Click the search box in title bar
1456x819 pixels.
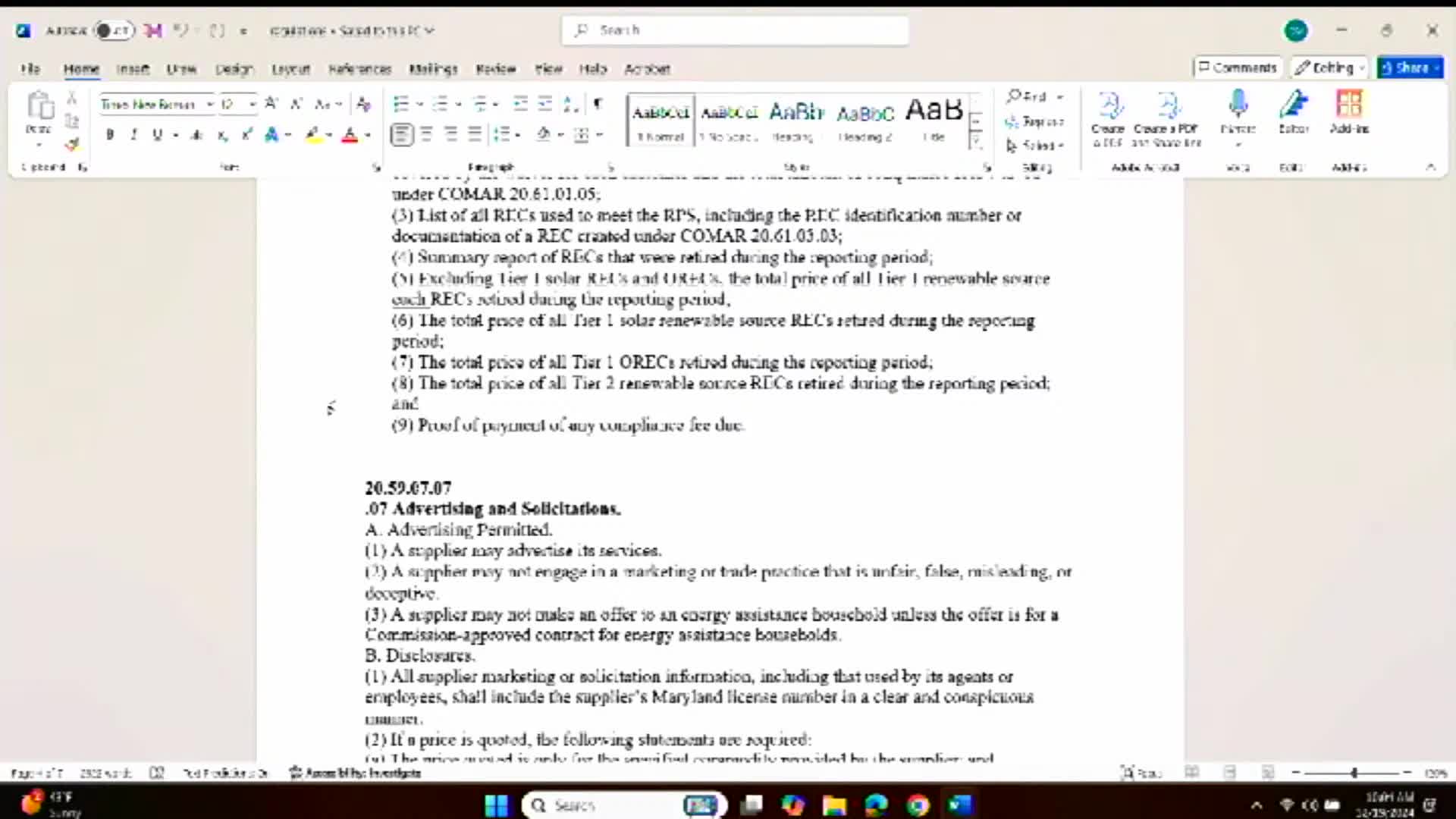point(735,30)
